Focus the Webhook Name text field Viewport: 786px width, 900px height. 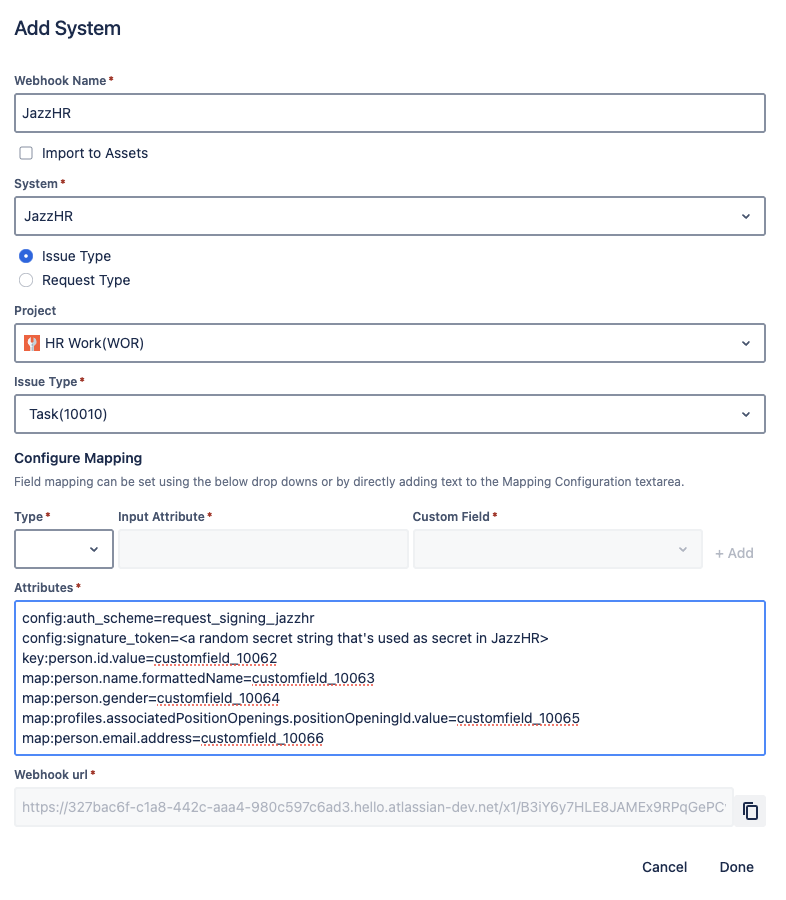point(390,113)
